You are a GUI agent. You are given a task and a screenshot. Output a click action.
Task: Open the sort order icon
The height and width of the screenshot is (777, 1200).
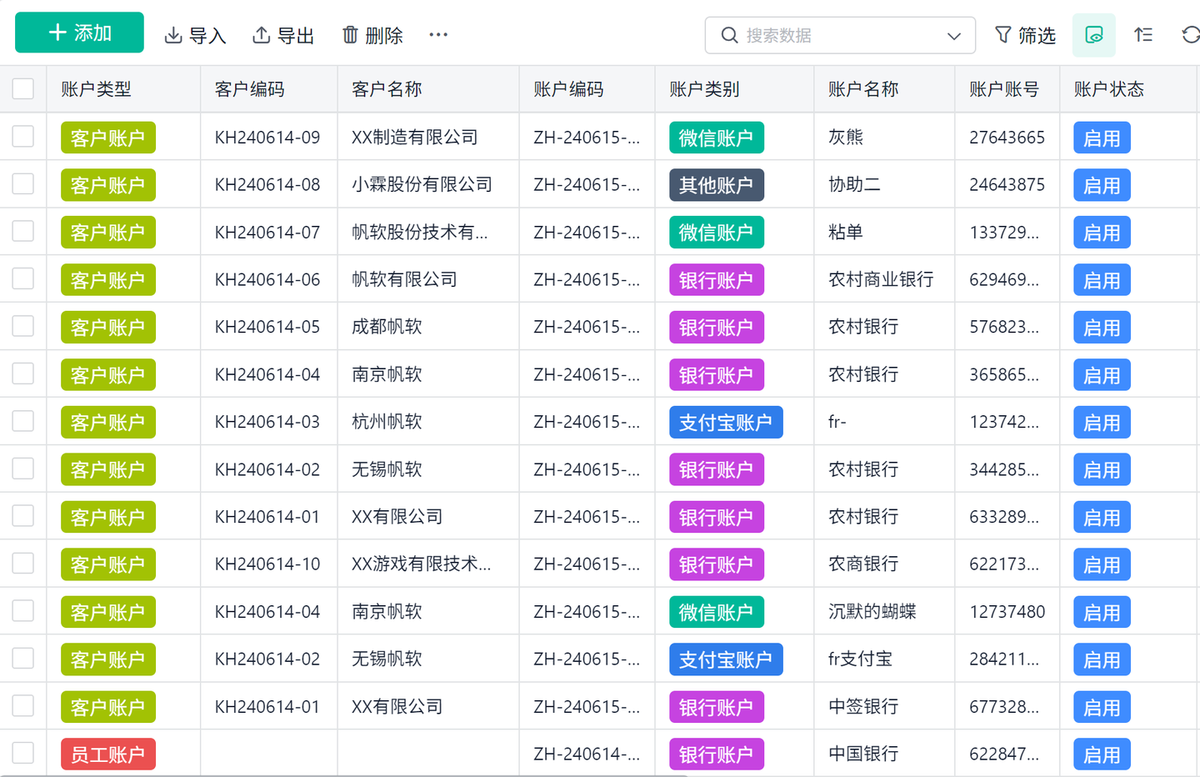pos(1143,35)
